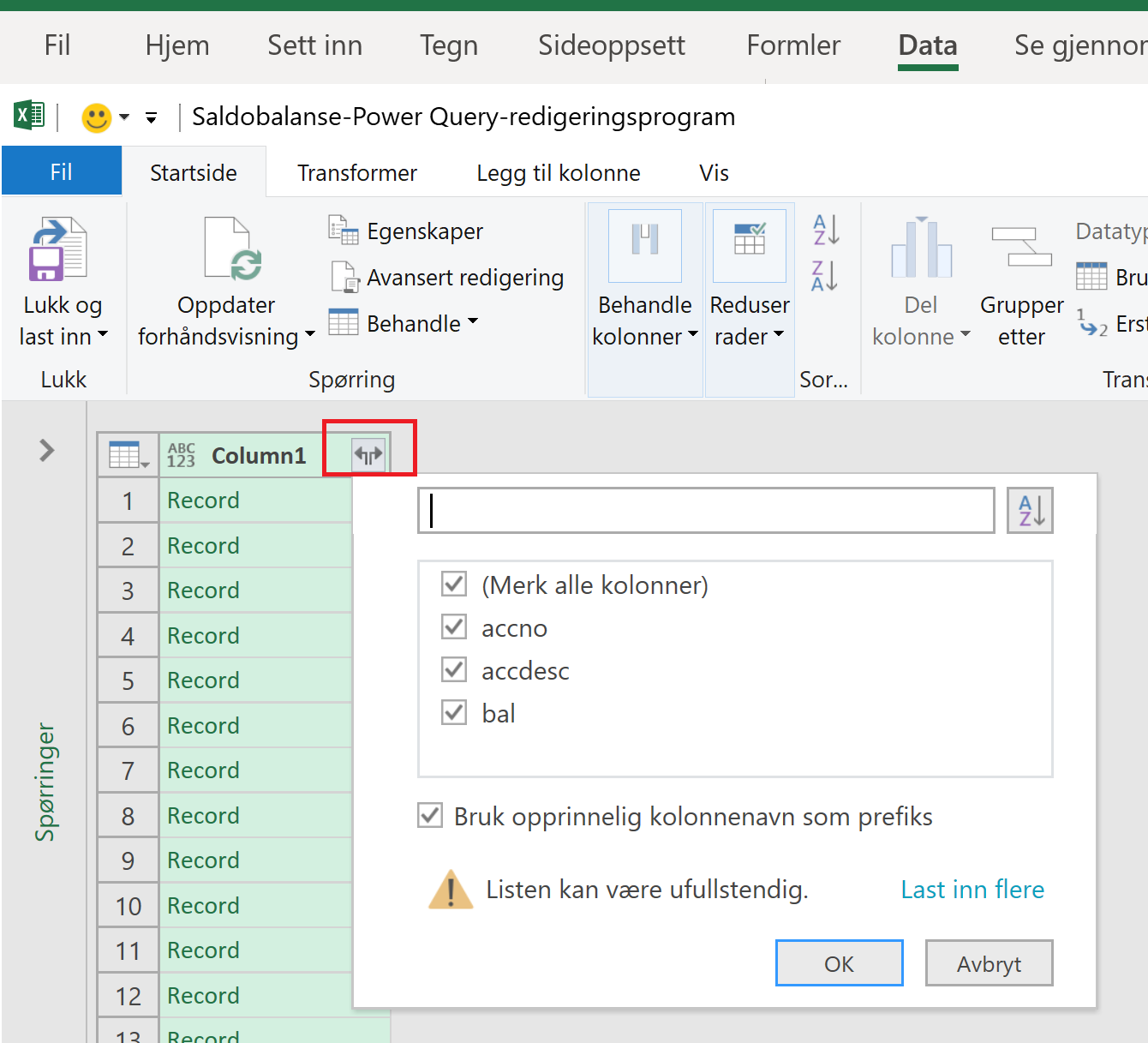The image size is (1148, 1043).
Task: Switch to the Startside tab
Action: pos(194,172)
